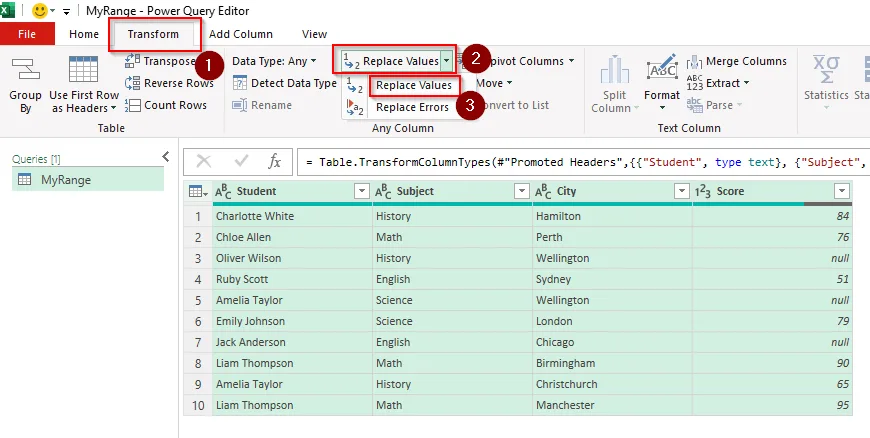Select row number 10
The height and width of the screenshot is (438, 870).
click(198, 405)
